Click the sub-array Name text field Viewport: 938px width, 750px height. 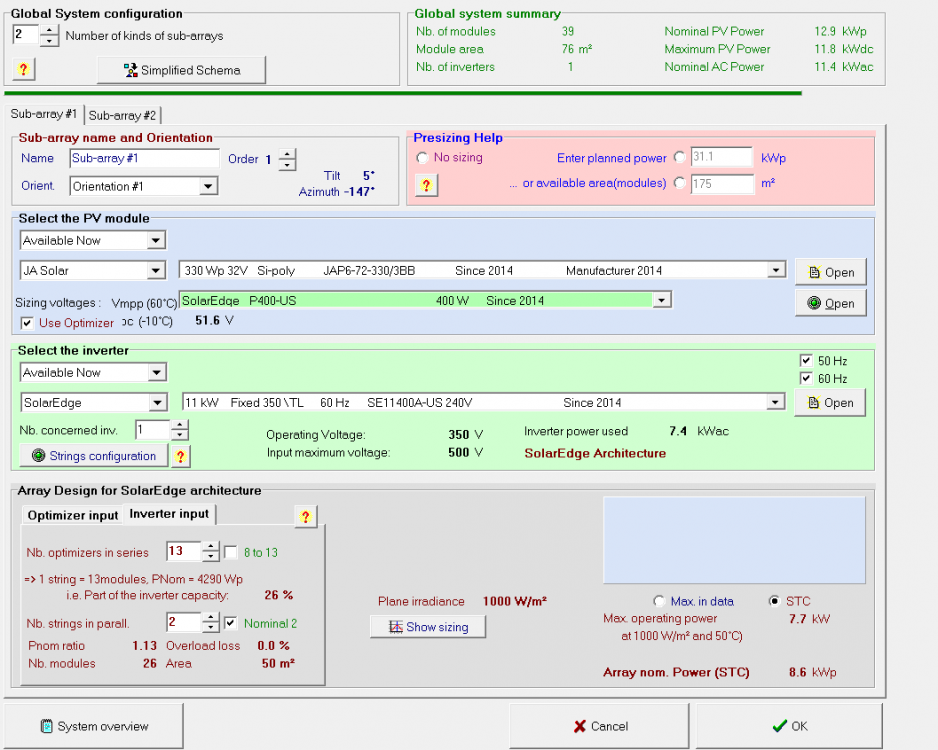tap(144, 158)
